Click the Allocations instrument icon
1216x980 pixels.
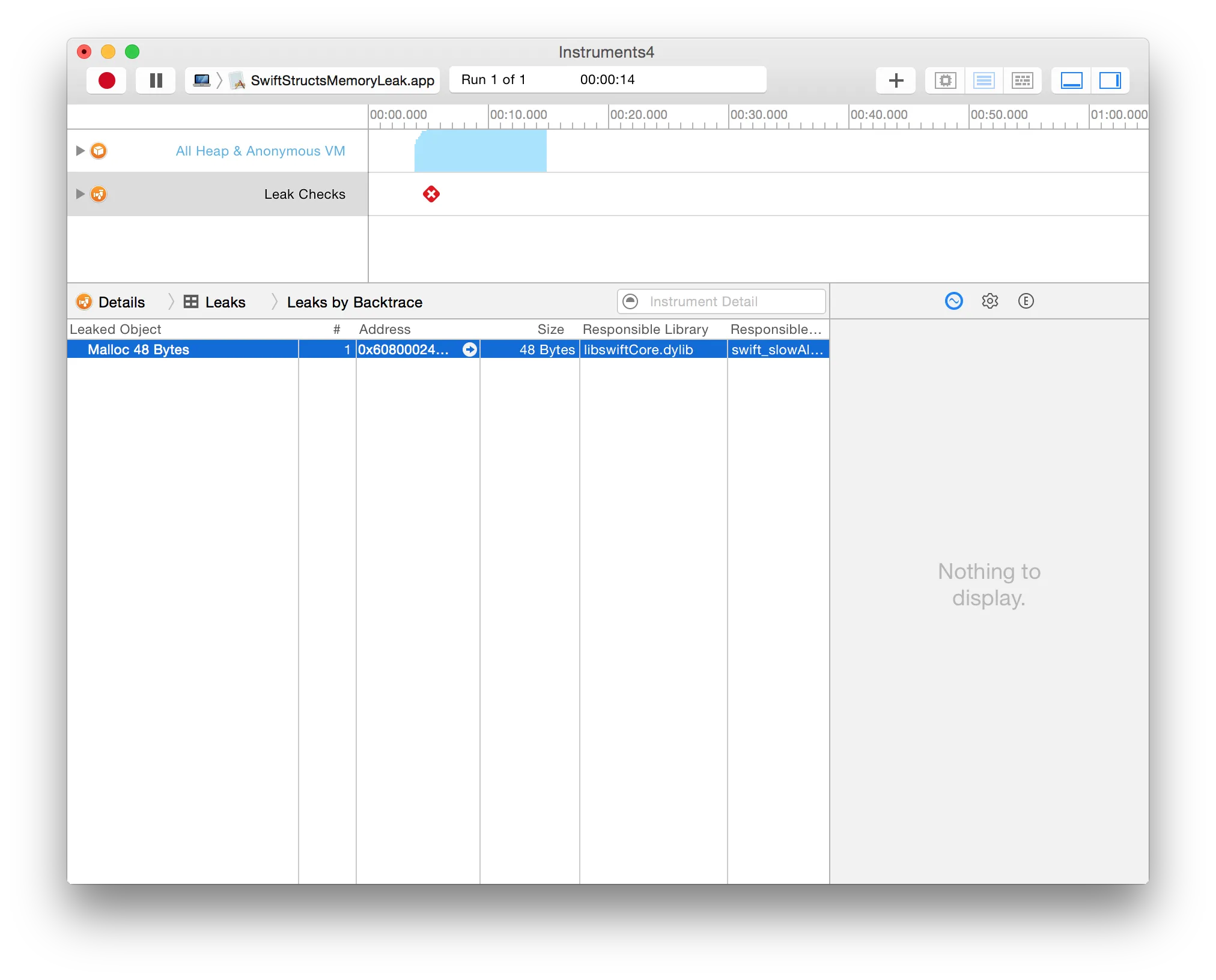click(x=99, y=151)
